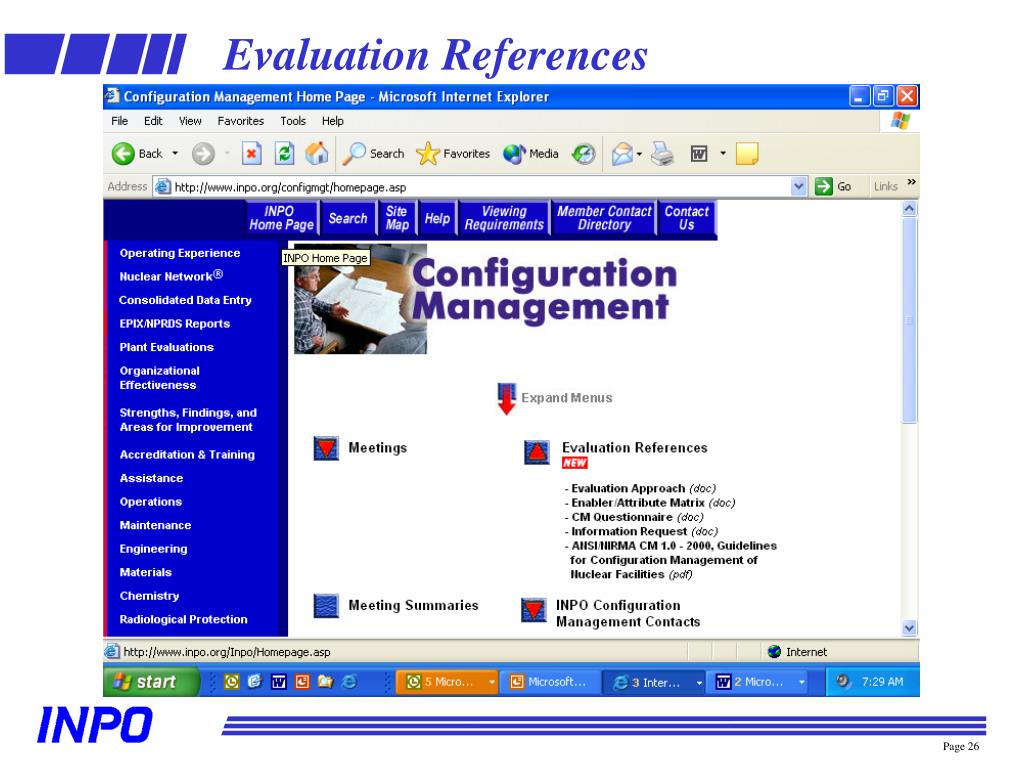Viewport: 1024px width, 768px height.
Task: Go to the INPO Home Page tab
Action: point(281,218)
